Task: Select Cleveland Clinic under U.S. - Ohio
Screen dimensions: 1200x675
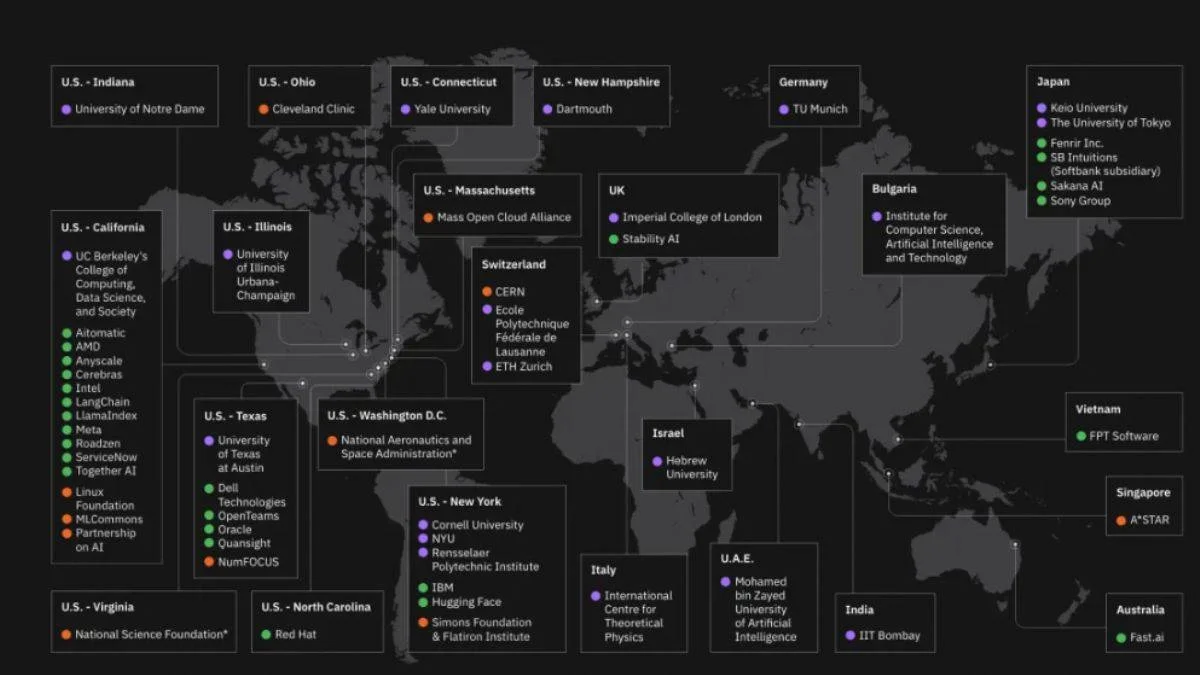Action: click(306, 109)
